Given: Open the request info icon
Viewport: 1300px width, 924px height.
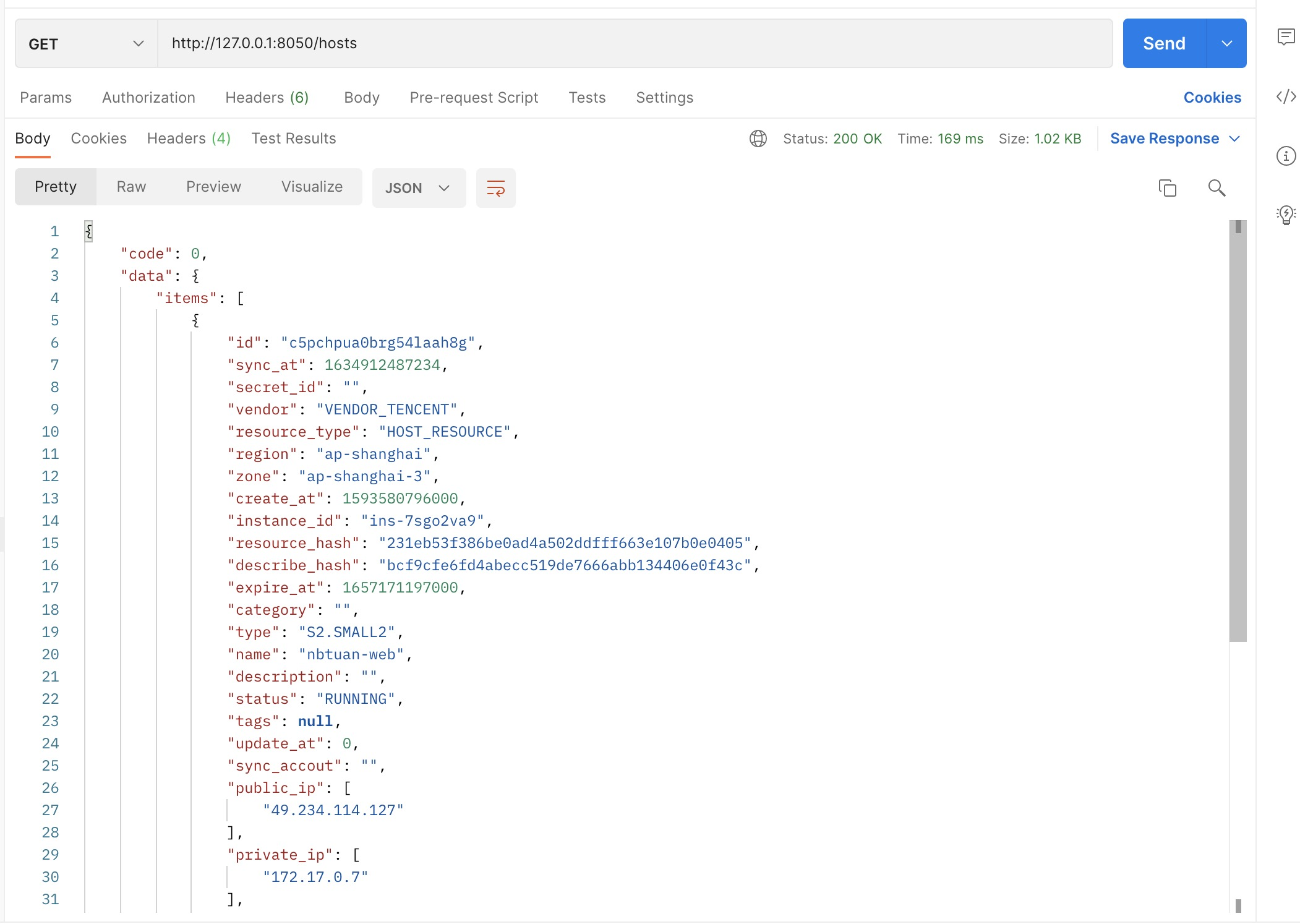Looking at the screenshot, I should (x=1286, y=156).
